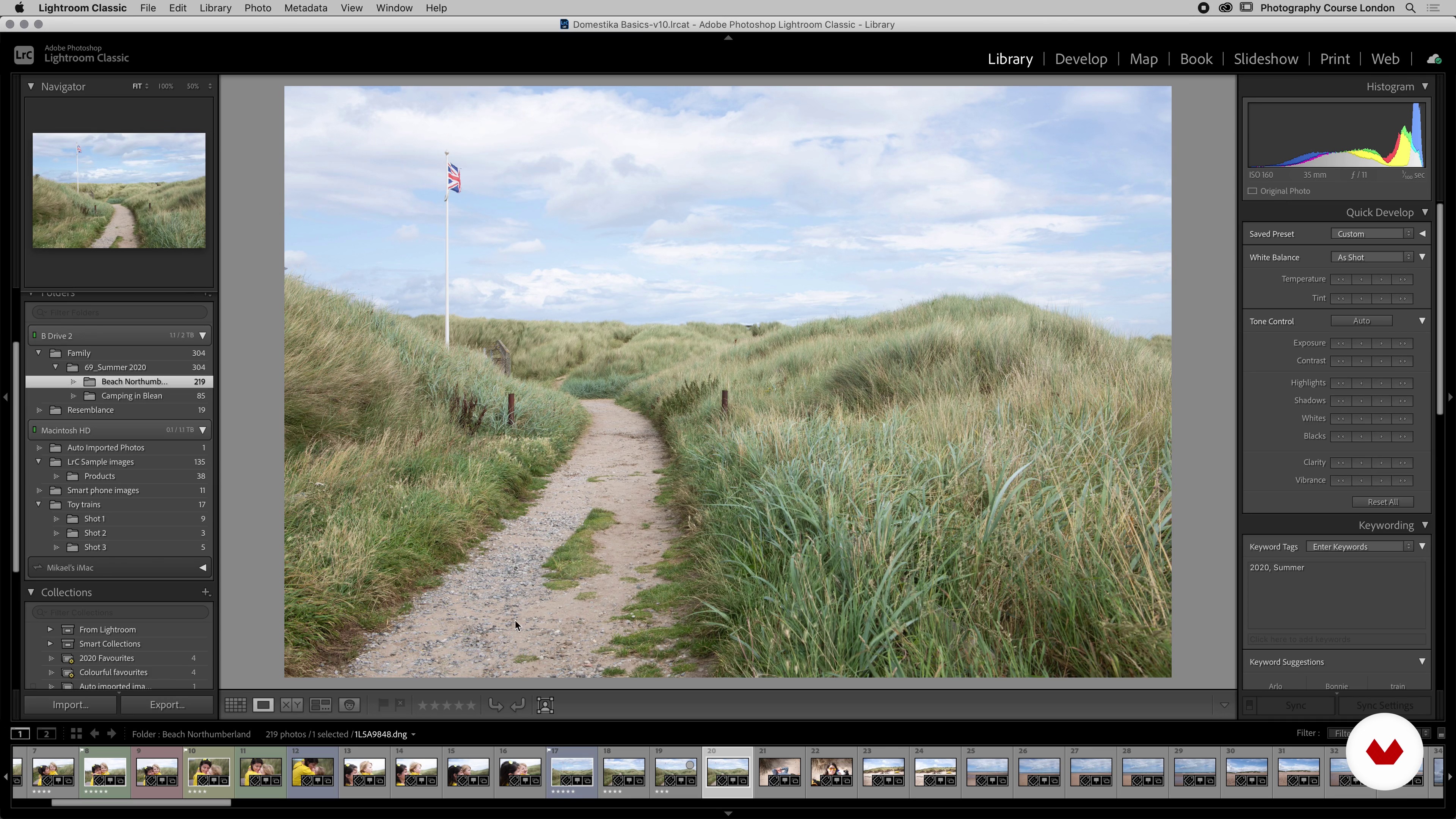Image resolution: width=1456 pixels, height=819 pixels.
Task: Set Navigator zoom to 50%
Action: [x=193, y=86]
